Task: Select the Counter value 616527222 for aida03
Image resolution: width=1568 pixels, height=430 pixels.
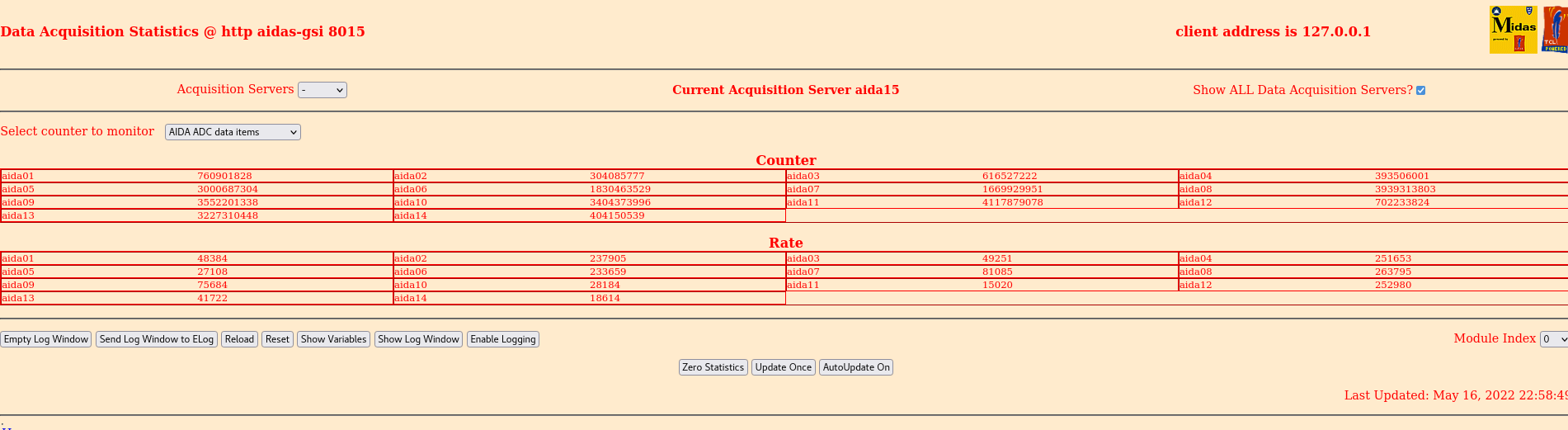Action: click(x=1010, y=176)
